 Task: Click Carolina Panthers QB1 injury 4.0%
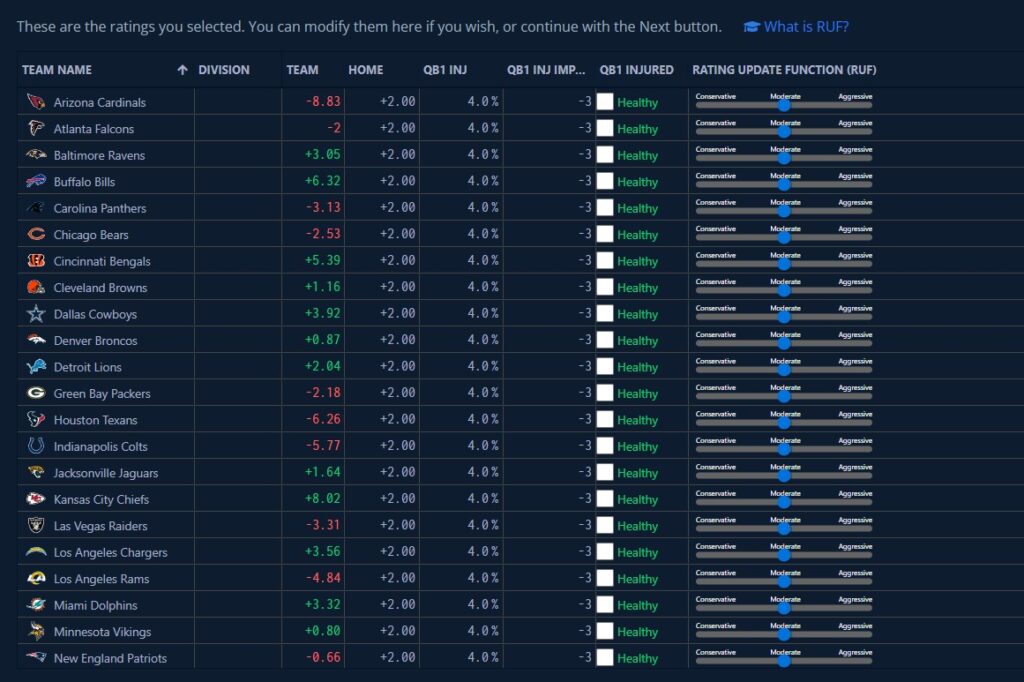click(483, 208)
